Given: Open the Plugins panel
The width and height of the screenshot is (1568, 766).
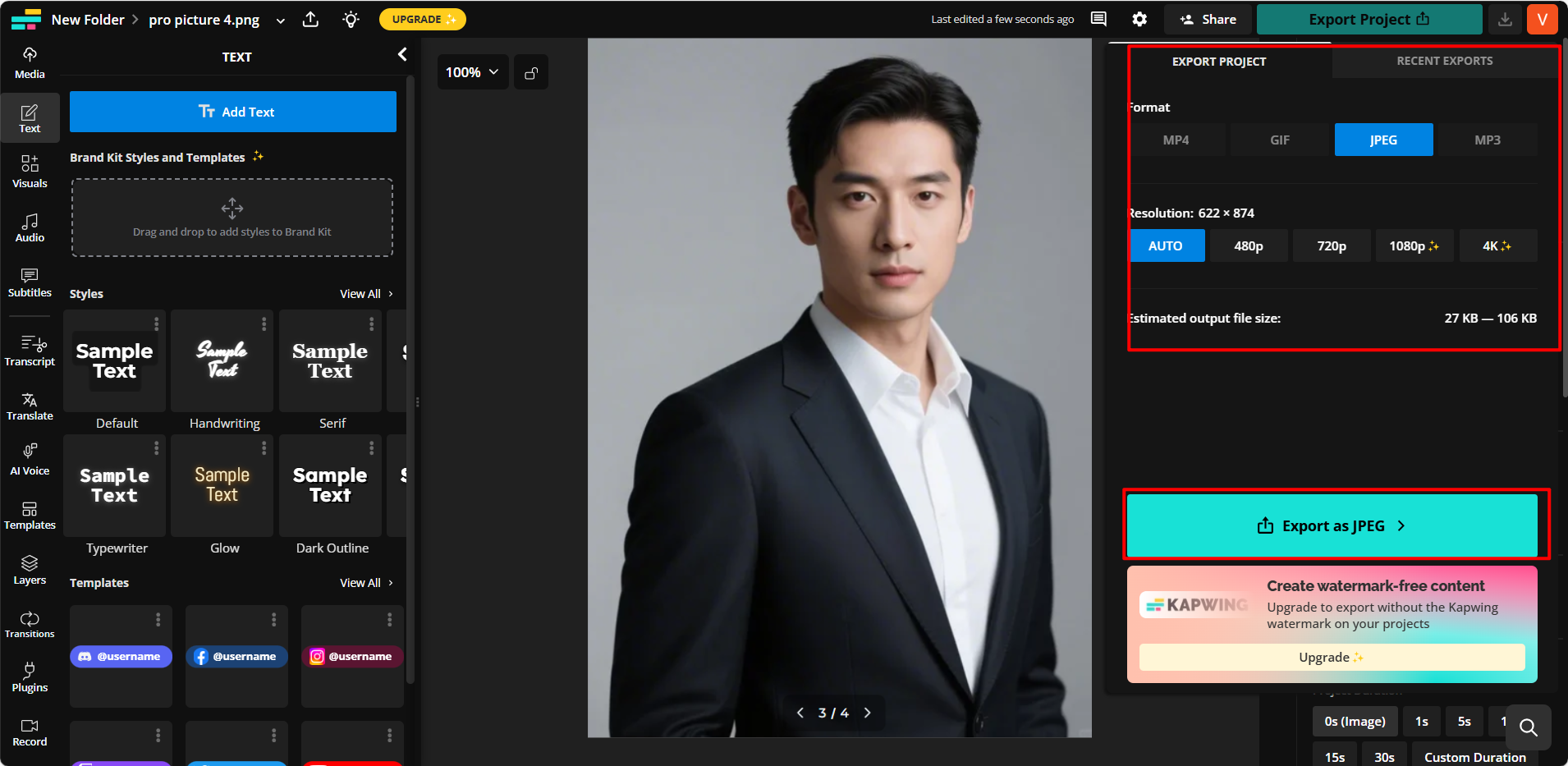Looking at the screenshot, I should [x=30, y=677].
